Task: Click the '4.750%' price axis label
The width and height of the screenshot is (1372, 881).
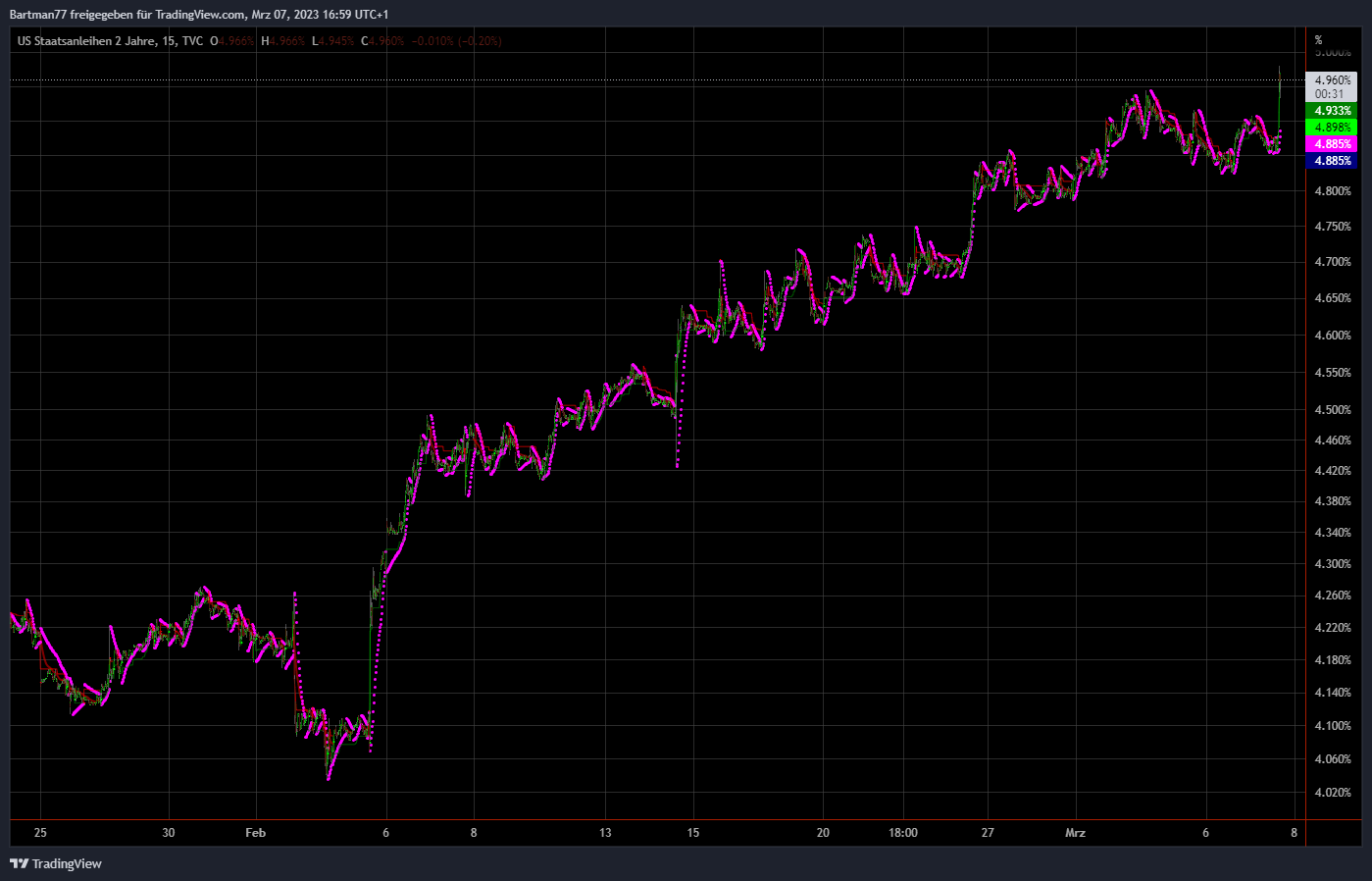Action: [1333, 227]
